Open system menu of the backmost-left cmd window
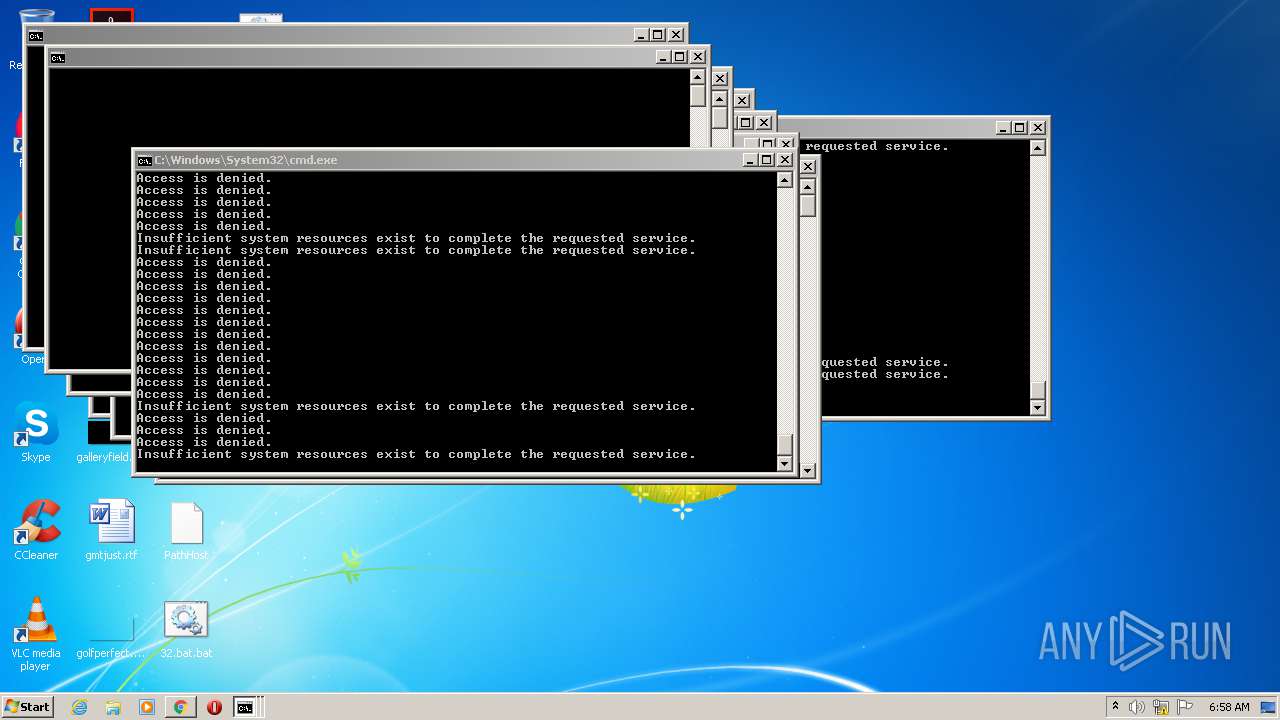 click(36, 35)
